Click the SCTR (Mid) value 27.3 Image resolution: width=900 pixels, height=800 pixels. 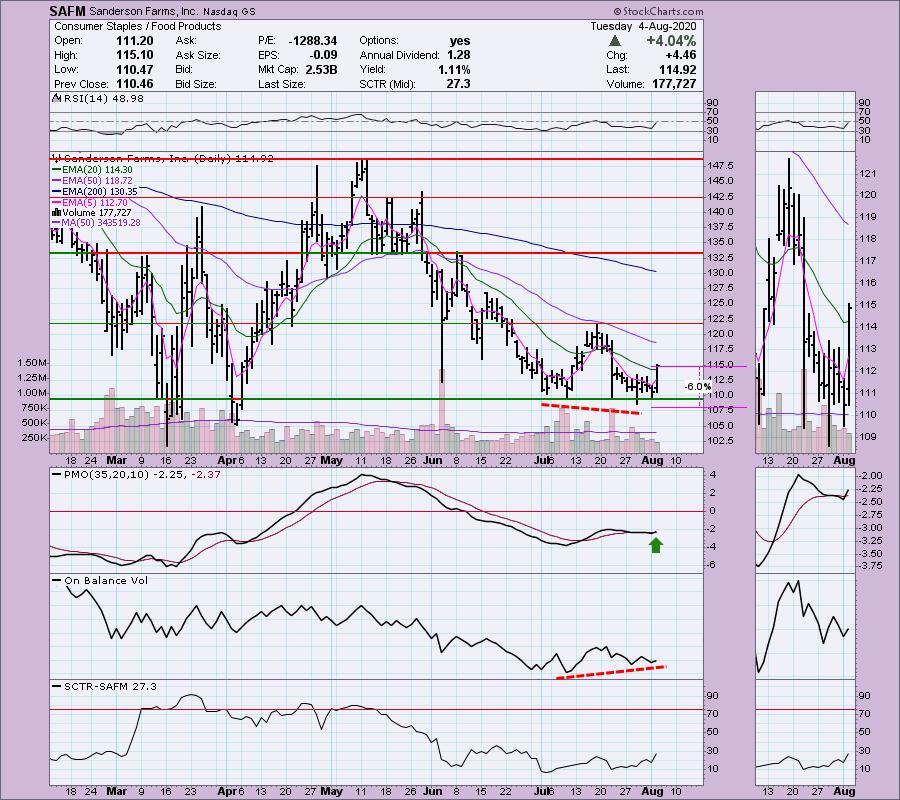pos(459,84)
